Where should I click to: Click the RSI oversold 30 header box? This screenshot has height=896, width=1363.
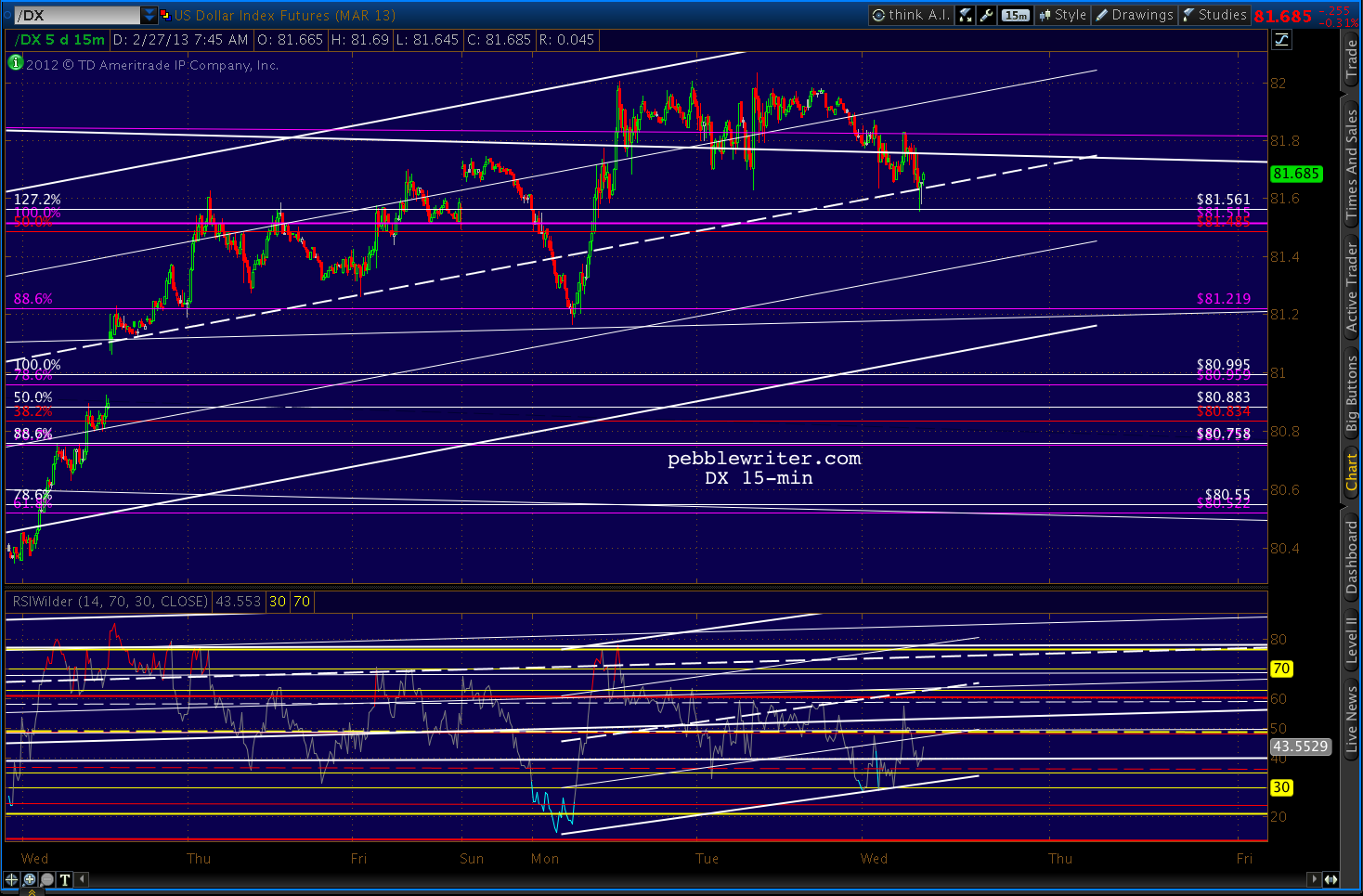(278, 602)
